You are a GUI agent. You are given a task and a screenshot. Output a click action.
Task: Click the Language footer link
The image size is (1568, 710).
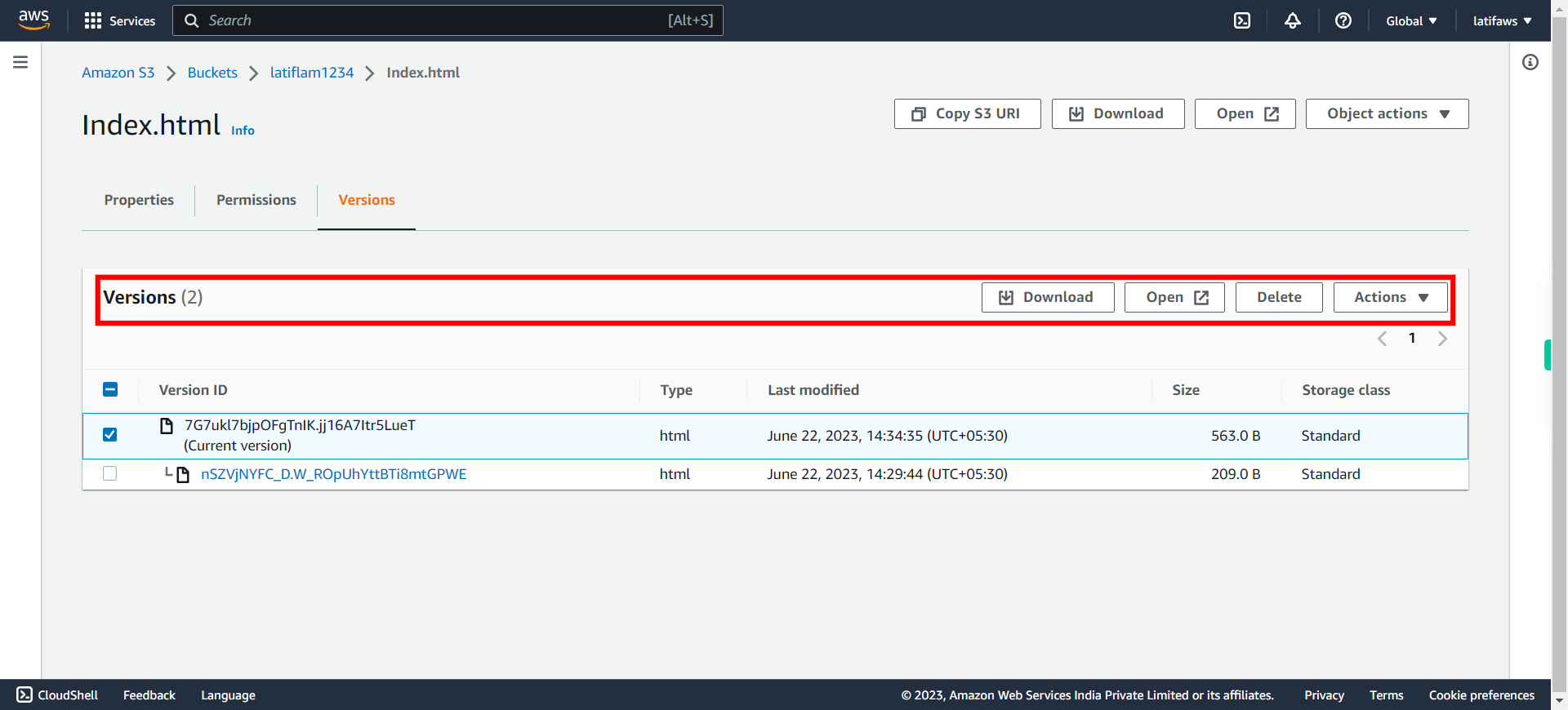(x=228, y=694)
